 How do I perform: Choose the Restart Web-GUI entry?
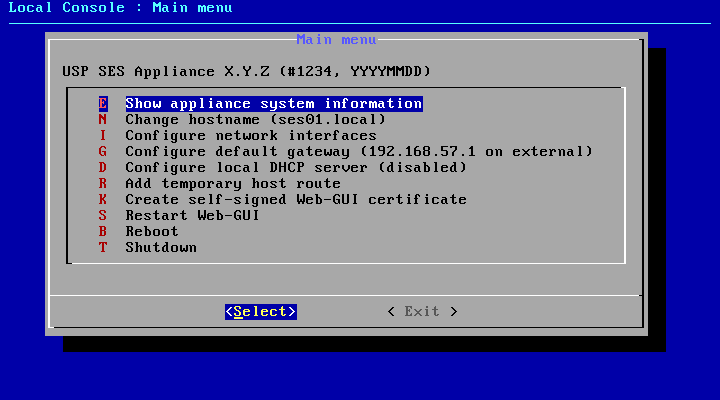click(x=192, y=216)
